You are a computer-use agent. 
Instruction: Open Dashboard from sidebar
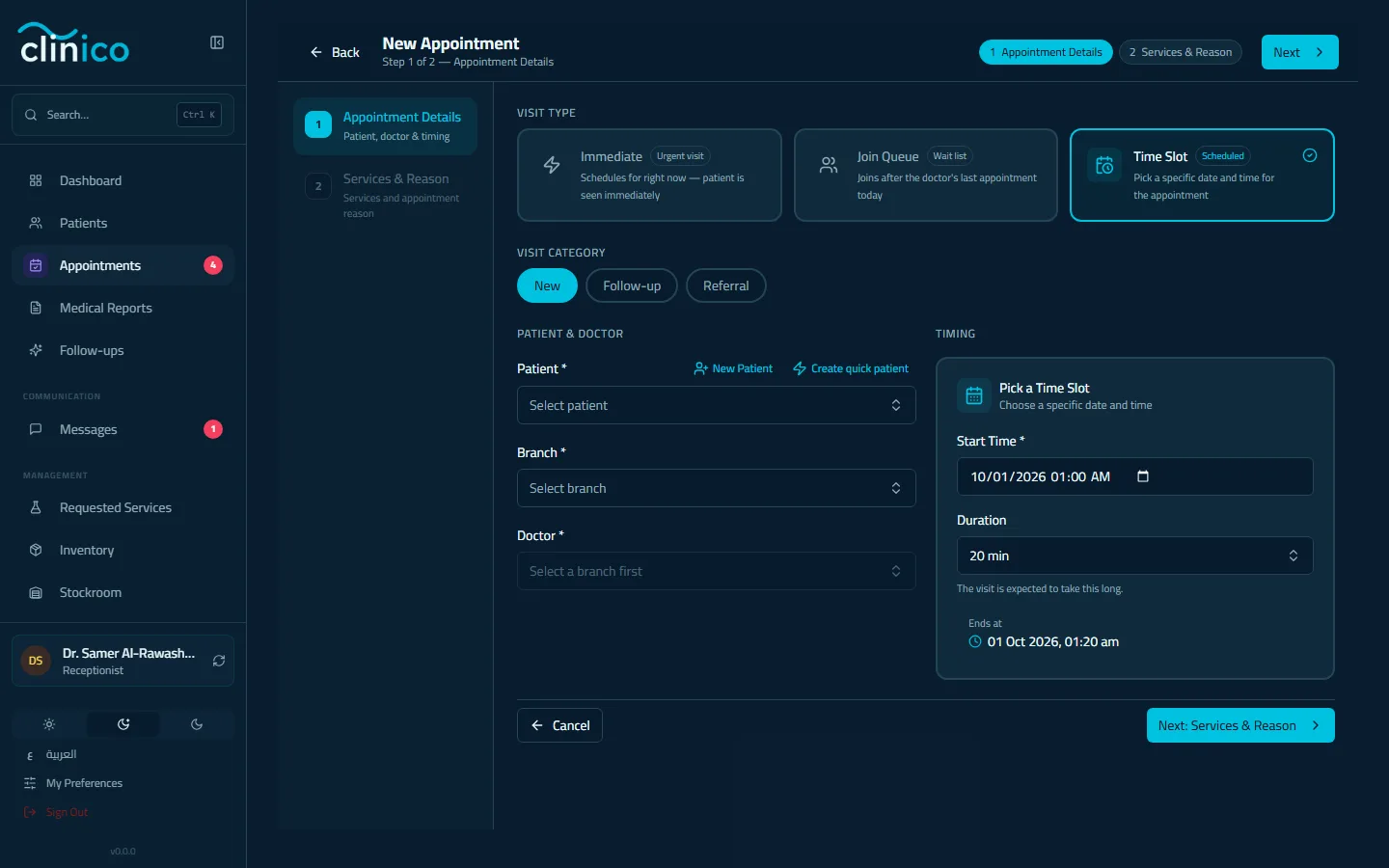[123, 180]
